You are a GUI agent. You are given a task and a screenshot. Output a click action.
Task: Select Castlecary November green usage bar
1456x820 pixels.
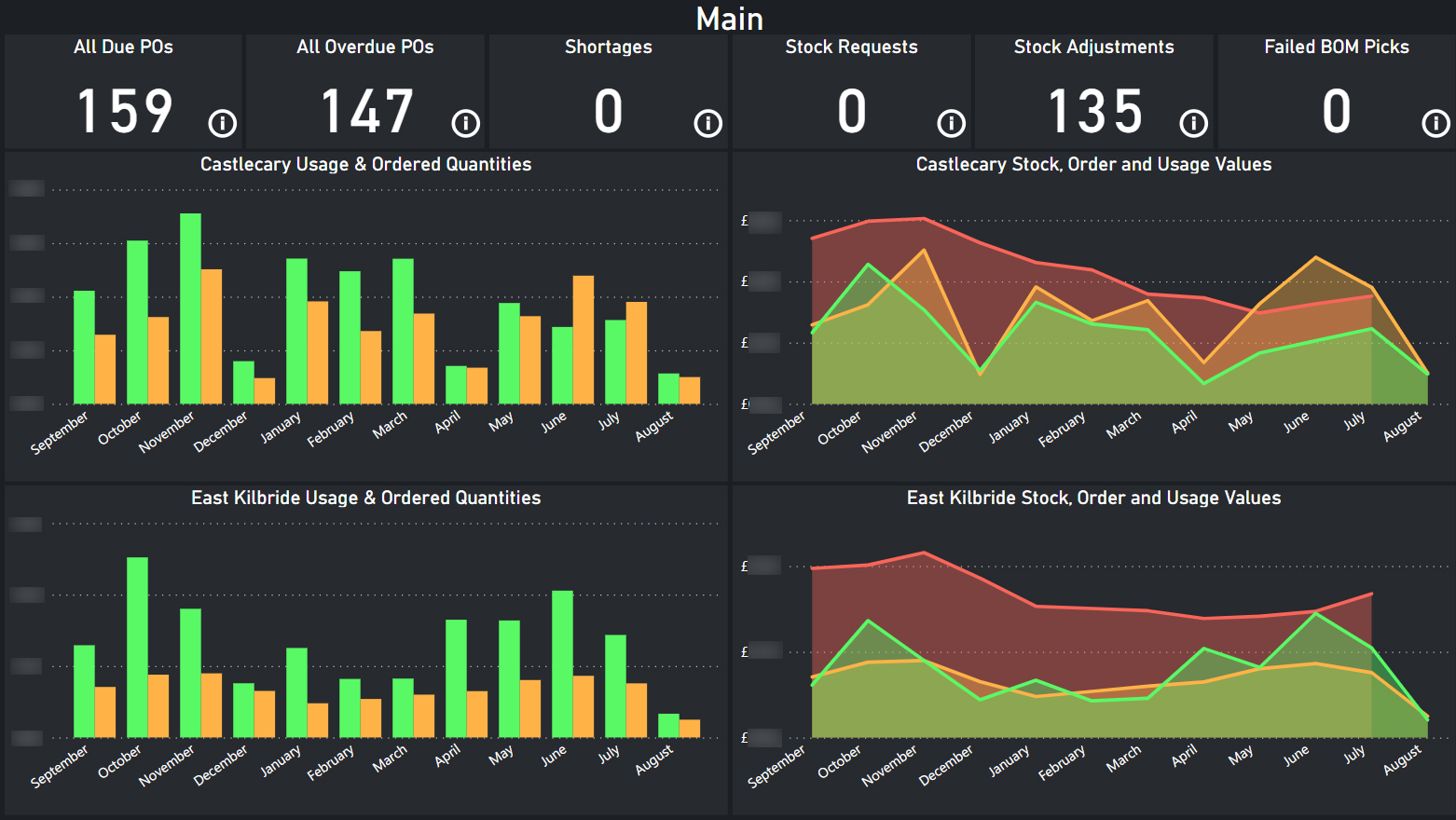pyautogui.click(x=190, y=308)
